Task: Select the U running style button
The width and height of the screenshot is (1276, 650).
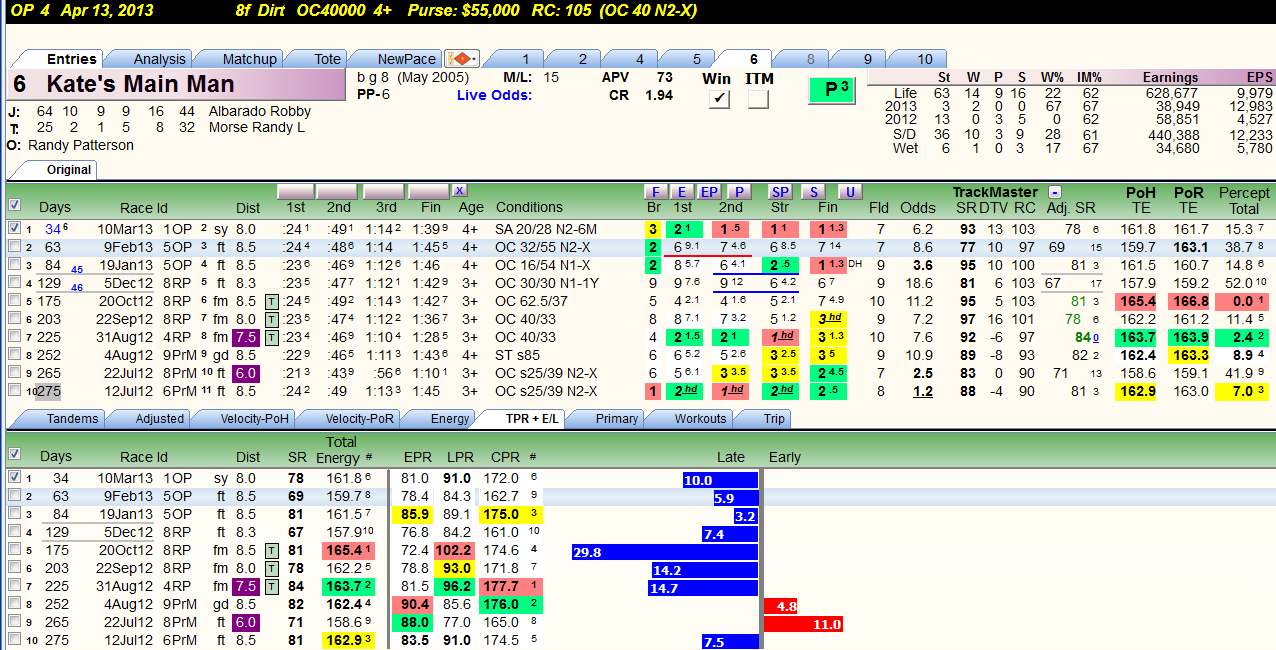Action: [850, 192]
